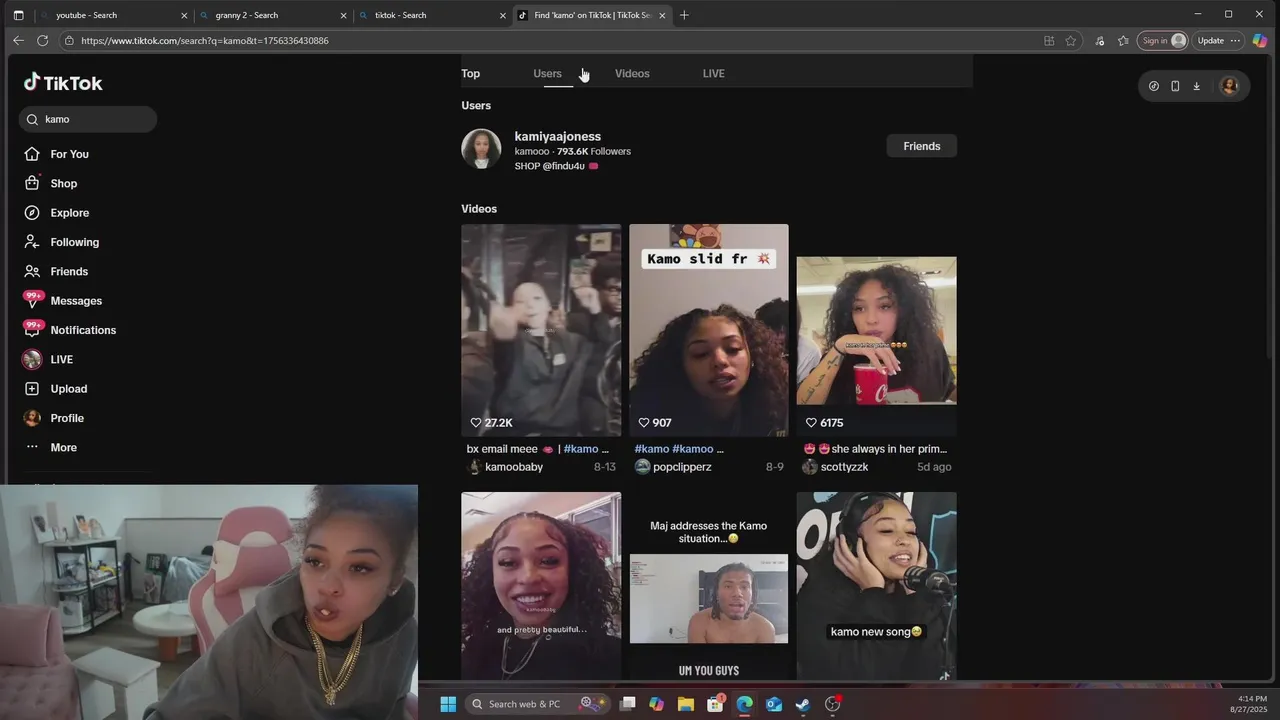
Task: Click the Friends button beside kamiyaajoness
Action: pos(921,146)
